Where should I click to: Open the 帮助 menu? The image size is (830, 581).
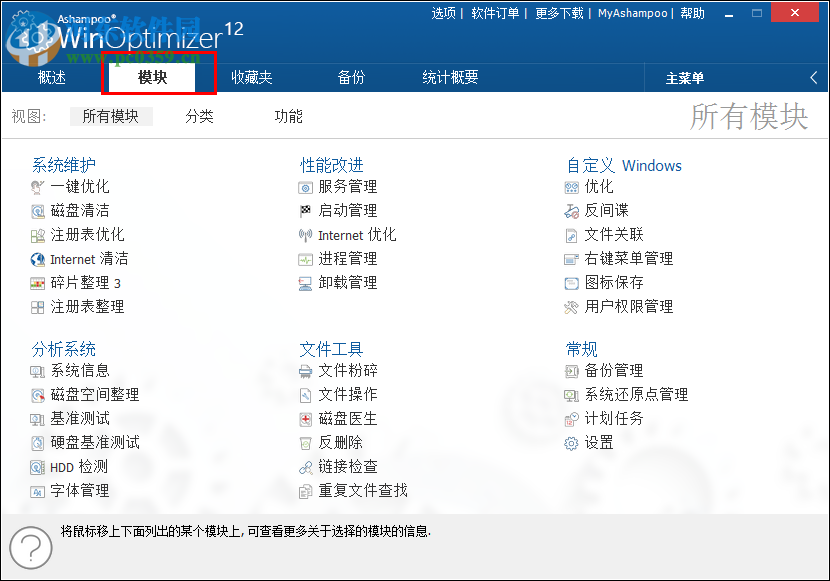[692, 12]
